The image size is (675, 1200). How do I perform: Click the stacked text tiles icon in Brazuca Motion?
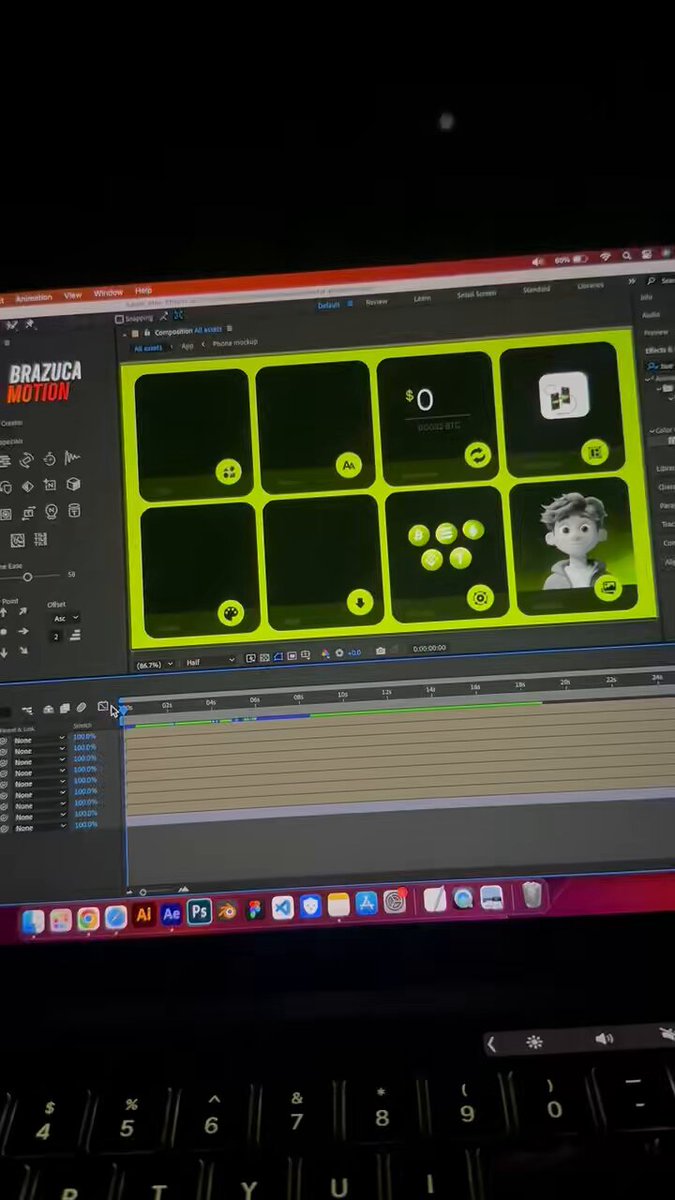click(x=41, y=540)
